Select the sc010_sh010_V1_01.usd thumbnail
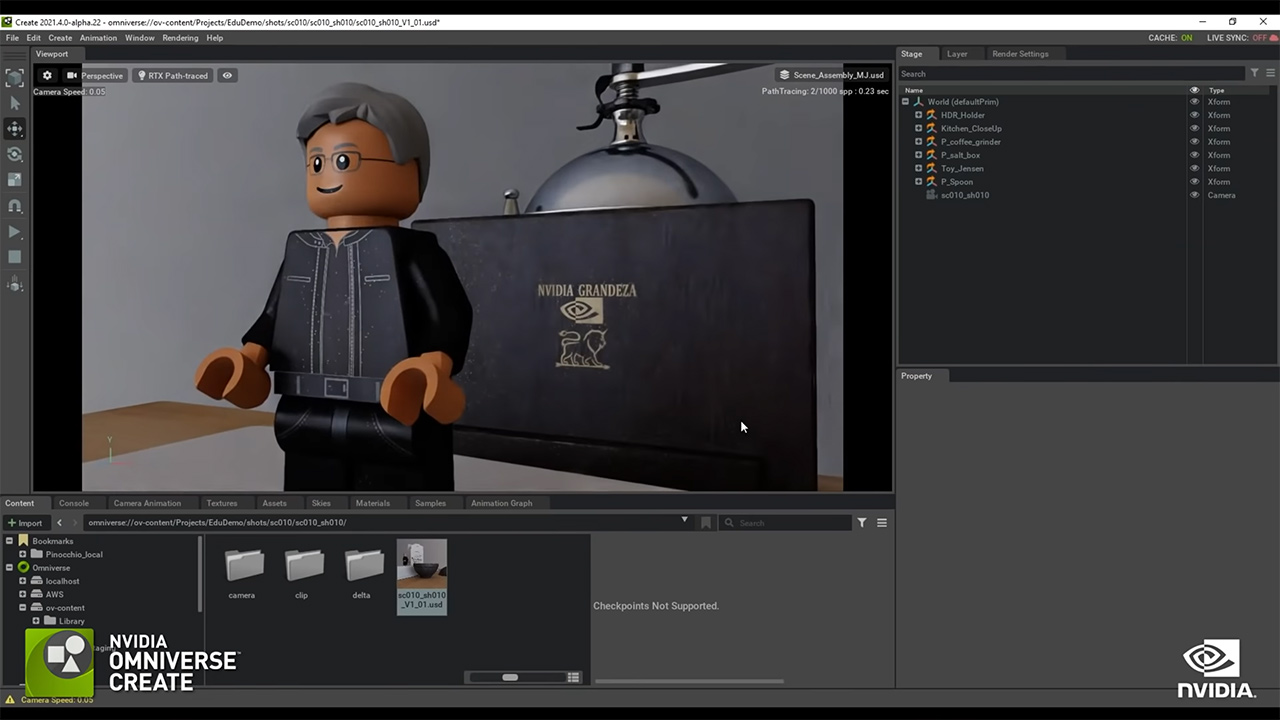The width and height of the screenshot is (1280, 720). (421, 576)
